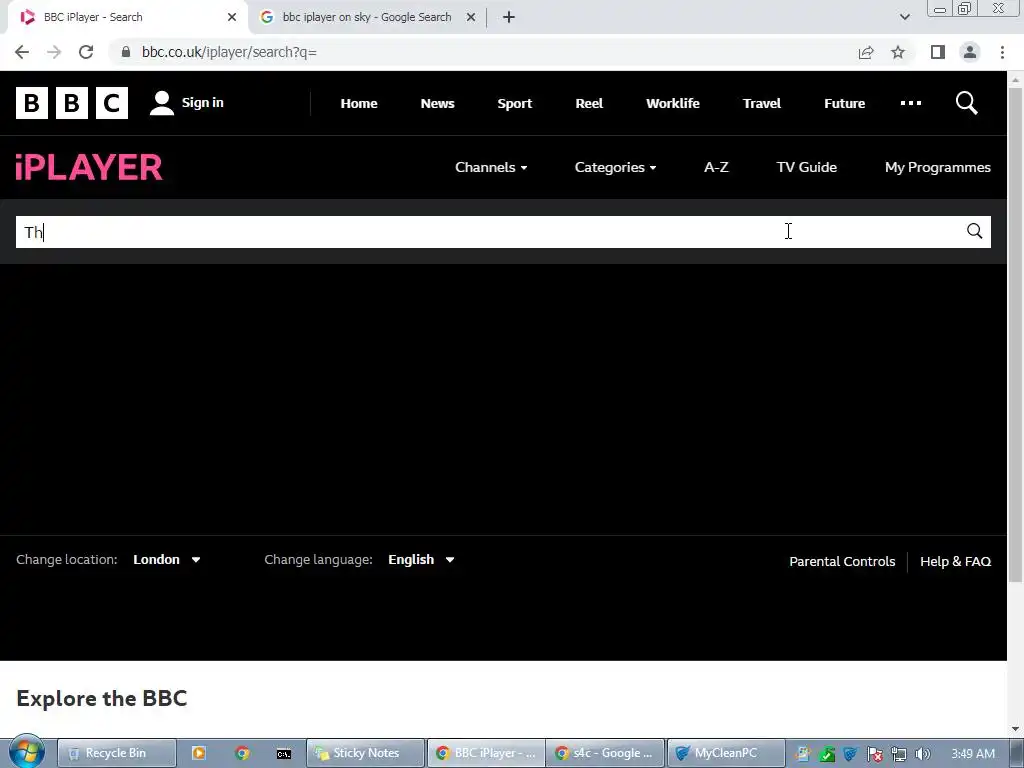This screenshot has height=768, width=1024.
Task: Open a new tab with plus
Action: (509, 18)
